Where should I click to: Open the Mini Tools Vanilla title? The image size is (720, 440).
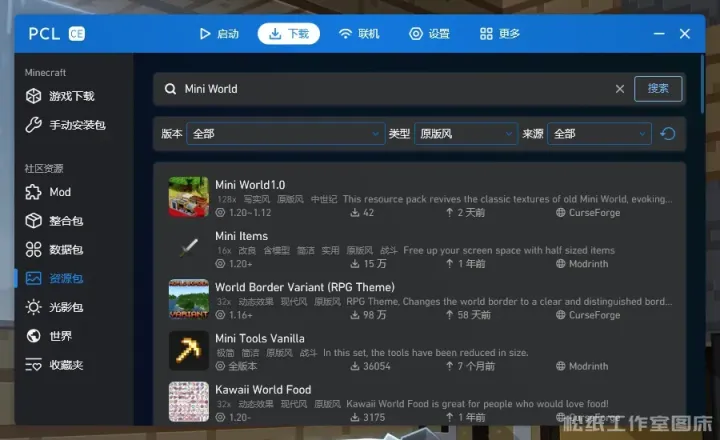[x=260, y=338]
